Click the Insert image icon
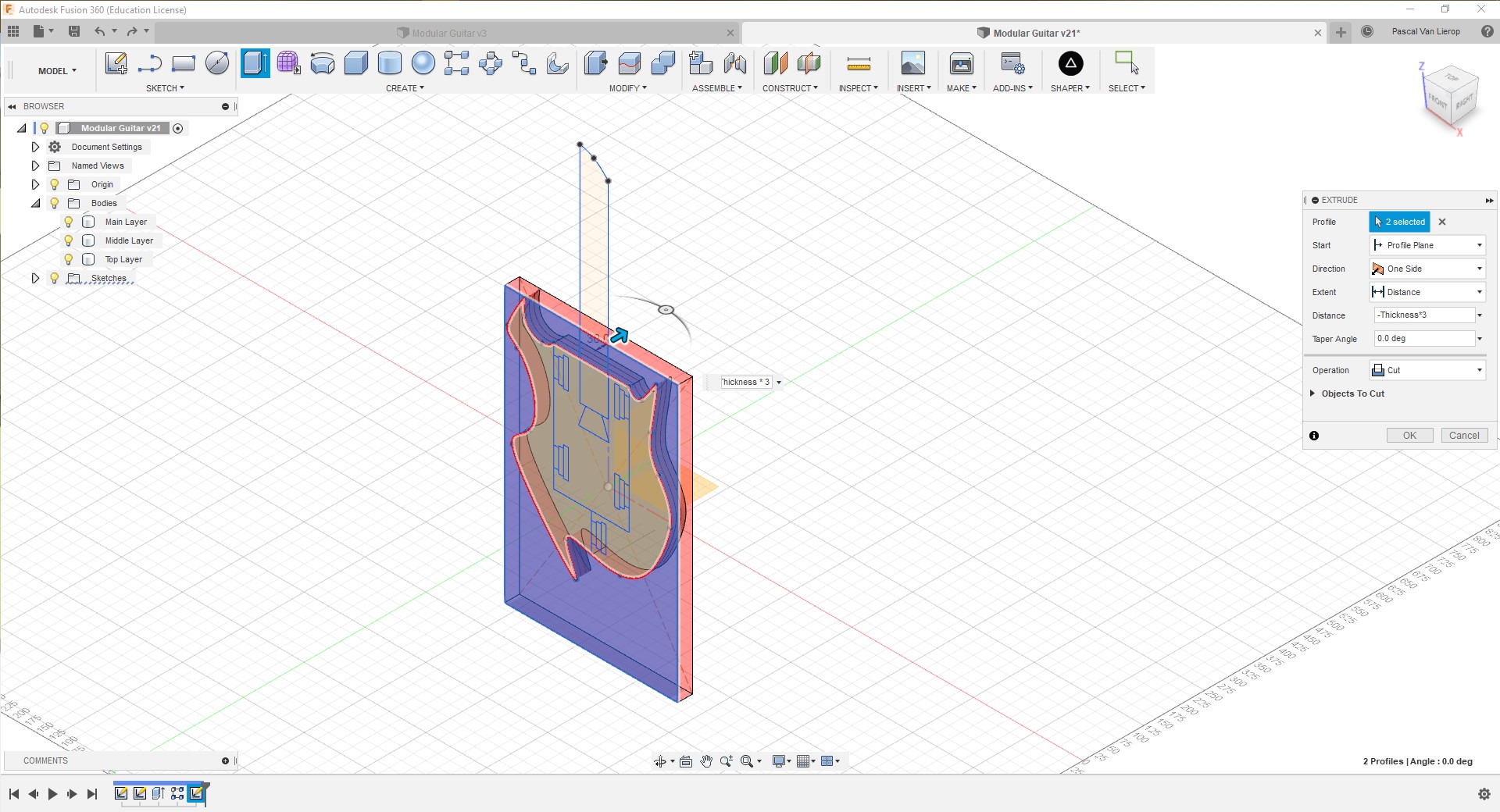 (x=912, y=63)
